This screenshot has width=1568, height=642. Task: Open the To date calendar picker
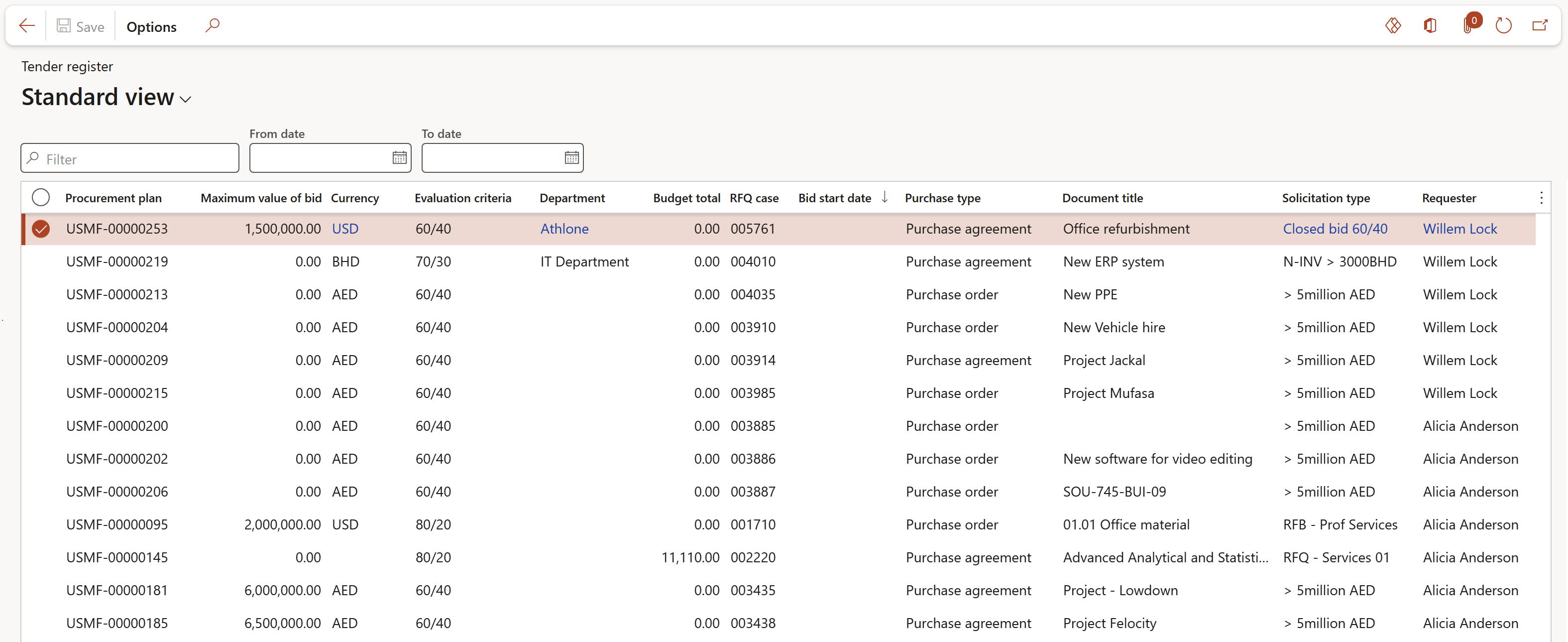coord(571,158)
